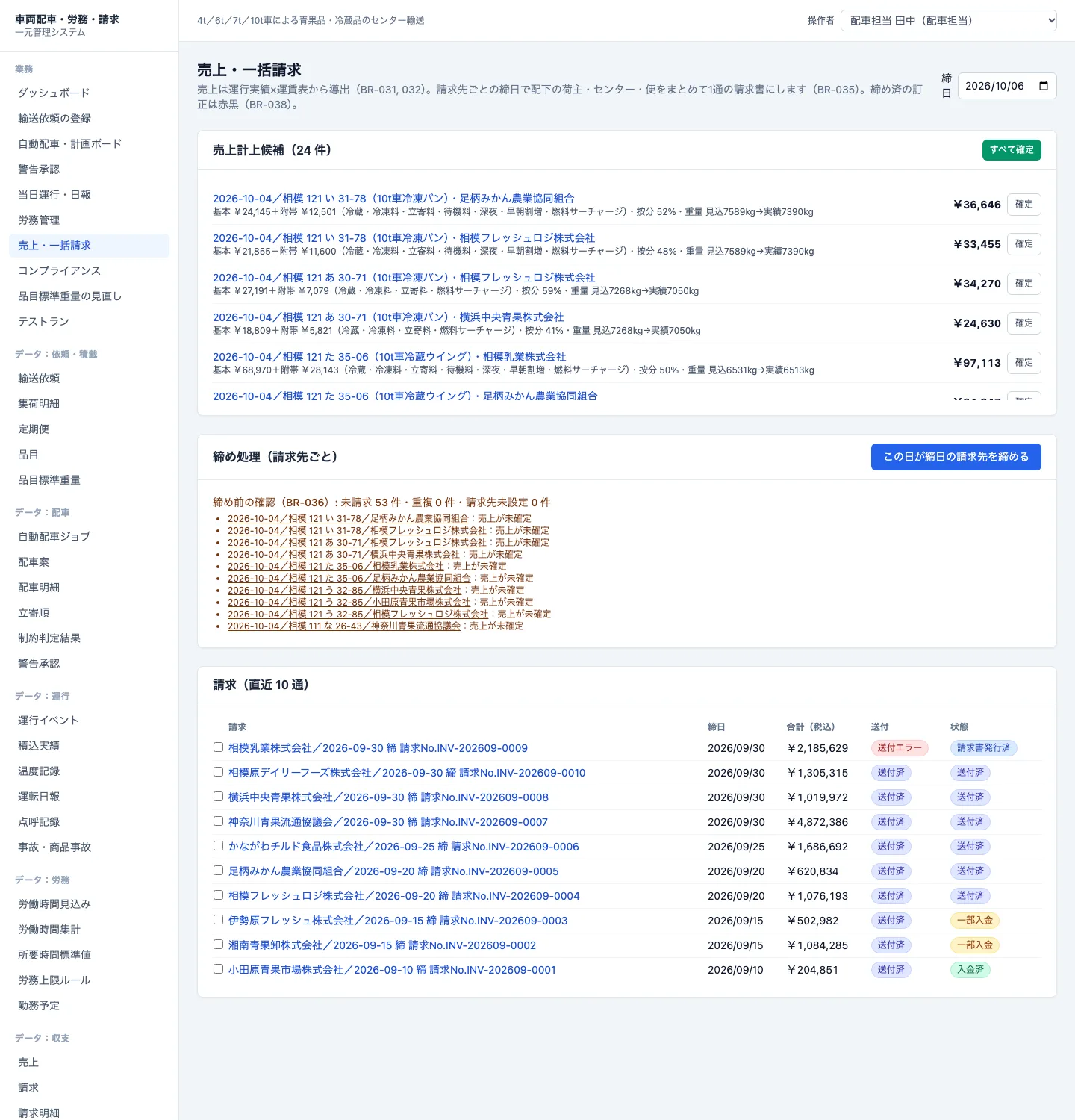Image resolution: width=1075 pixels, height=1120 pixels.
Task: Open the calendar picker icon in the date field
Action: pos(1044,86)
